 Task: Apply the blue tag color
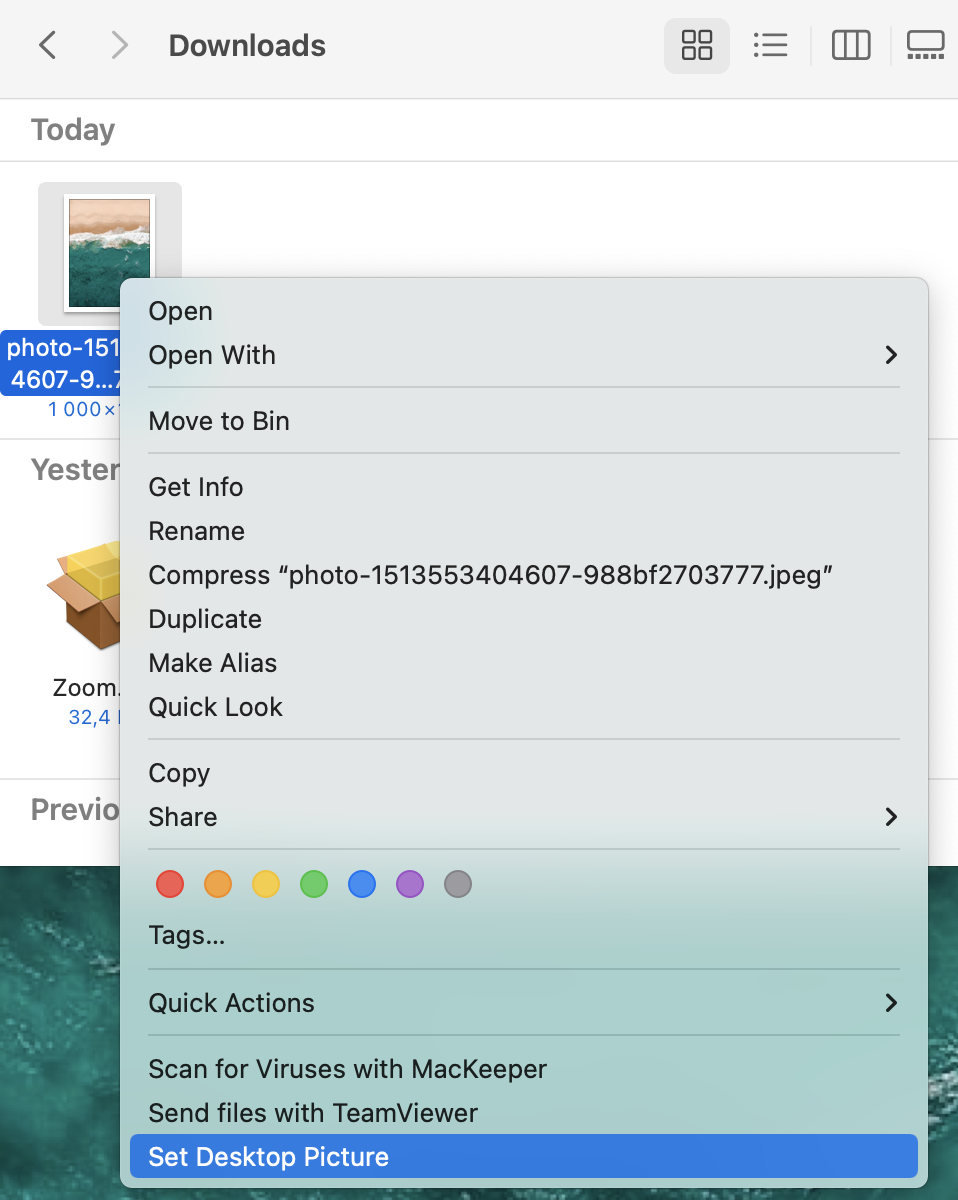pyautogui.click(x=362, y=884)
